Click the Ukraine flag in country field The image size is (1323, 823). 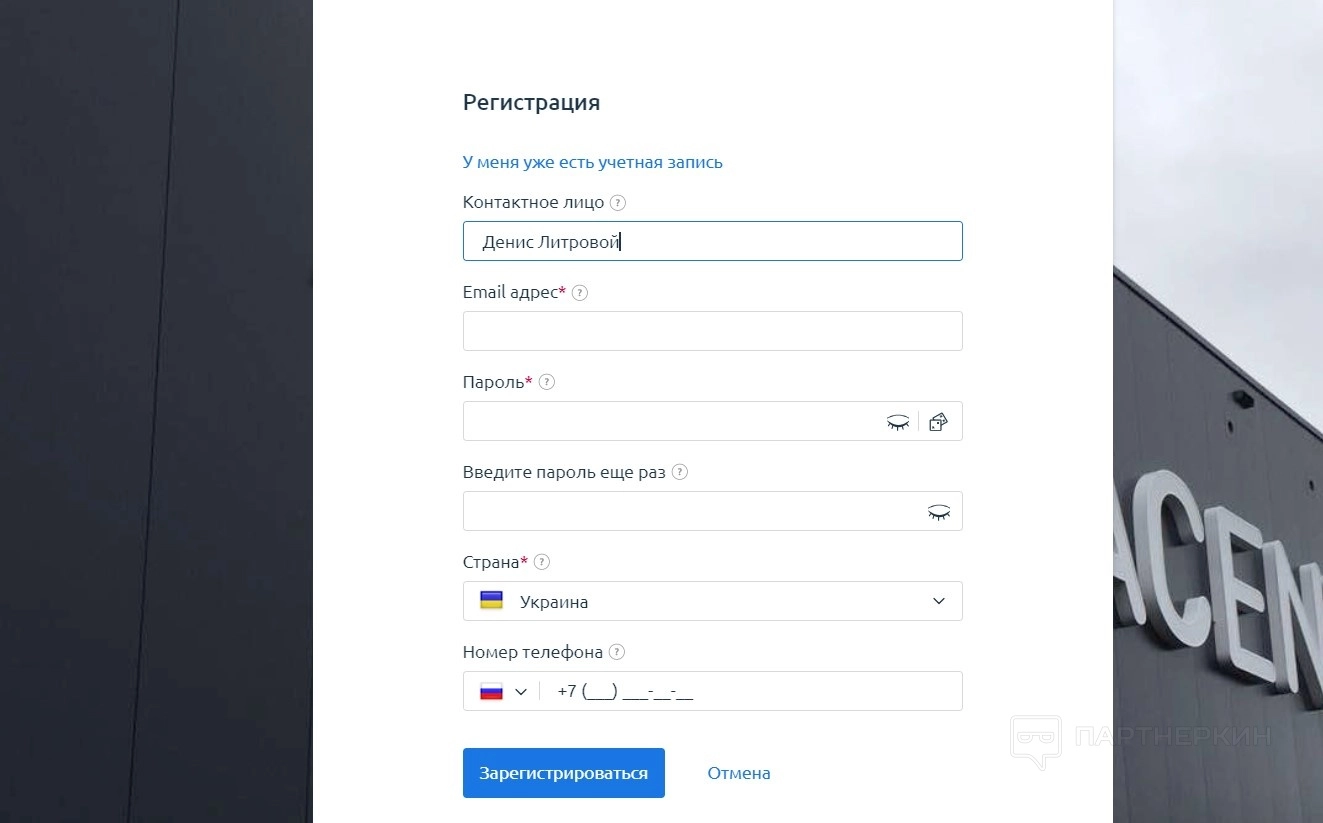pos(491,601)
